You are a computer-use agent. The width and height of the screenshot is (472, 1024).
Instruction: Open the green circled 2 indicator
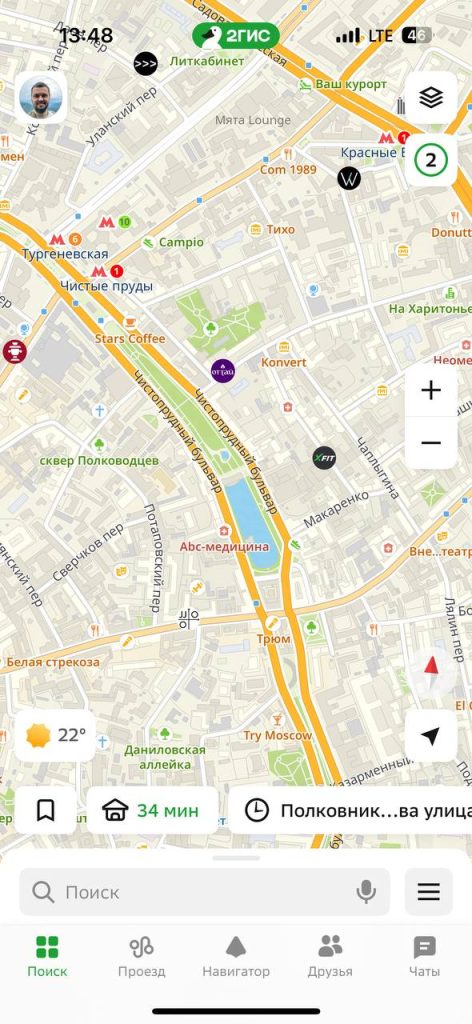point(431,161)
